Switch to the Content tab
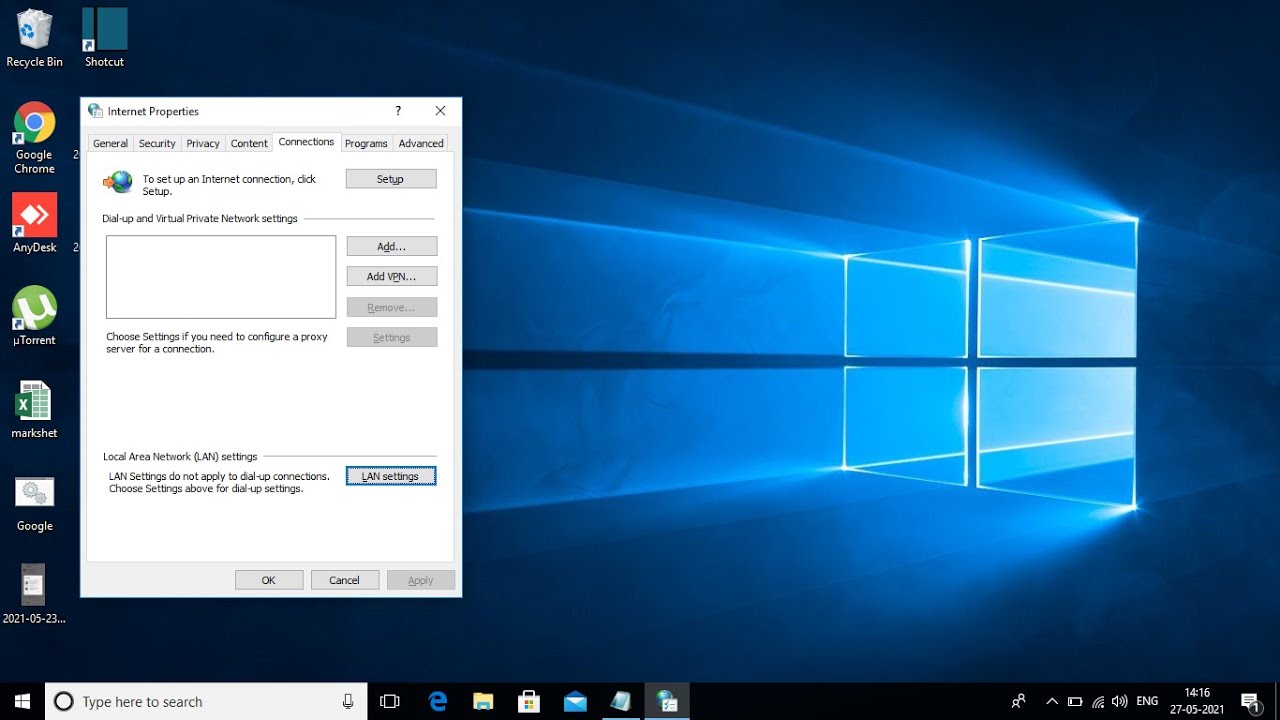The image size is (1280, 720). pyautogui.click(x=249, y=143)
